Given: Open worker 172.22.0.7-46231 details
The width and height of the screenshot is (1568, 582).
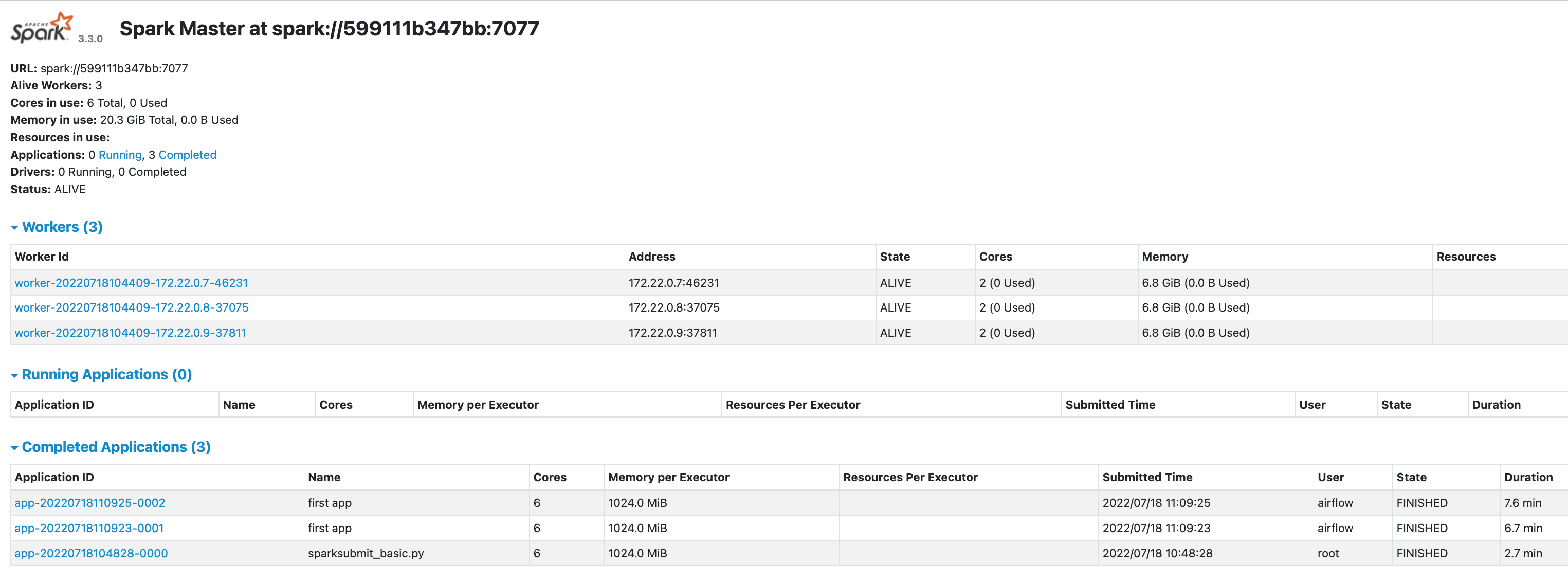Looking at the screenshot, I should (x=131, y=283).
